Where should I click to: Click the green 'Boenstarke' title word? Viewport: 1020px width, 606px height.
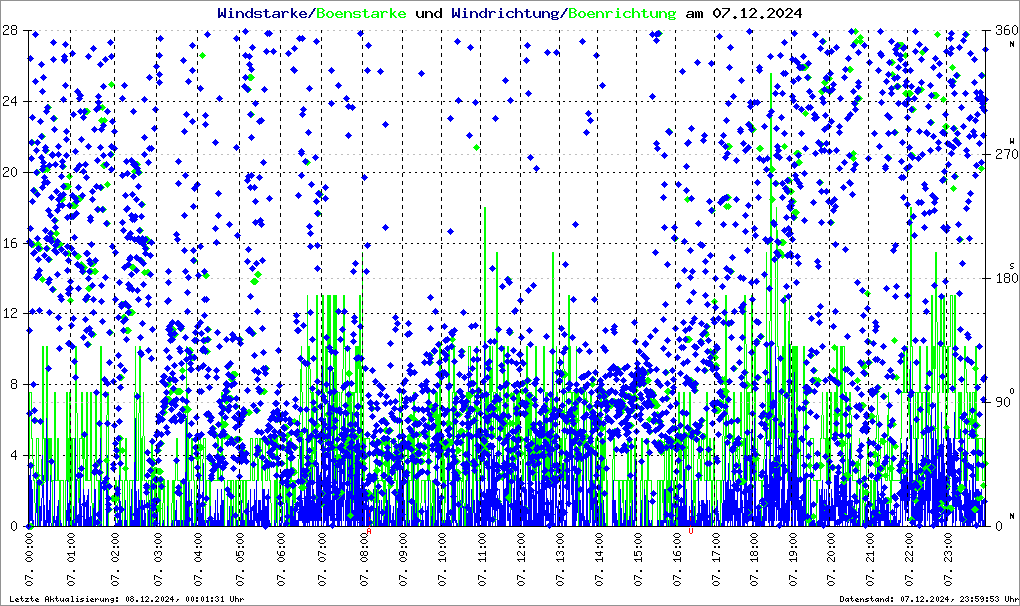point(362,13)
